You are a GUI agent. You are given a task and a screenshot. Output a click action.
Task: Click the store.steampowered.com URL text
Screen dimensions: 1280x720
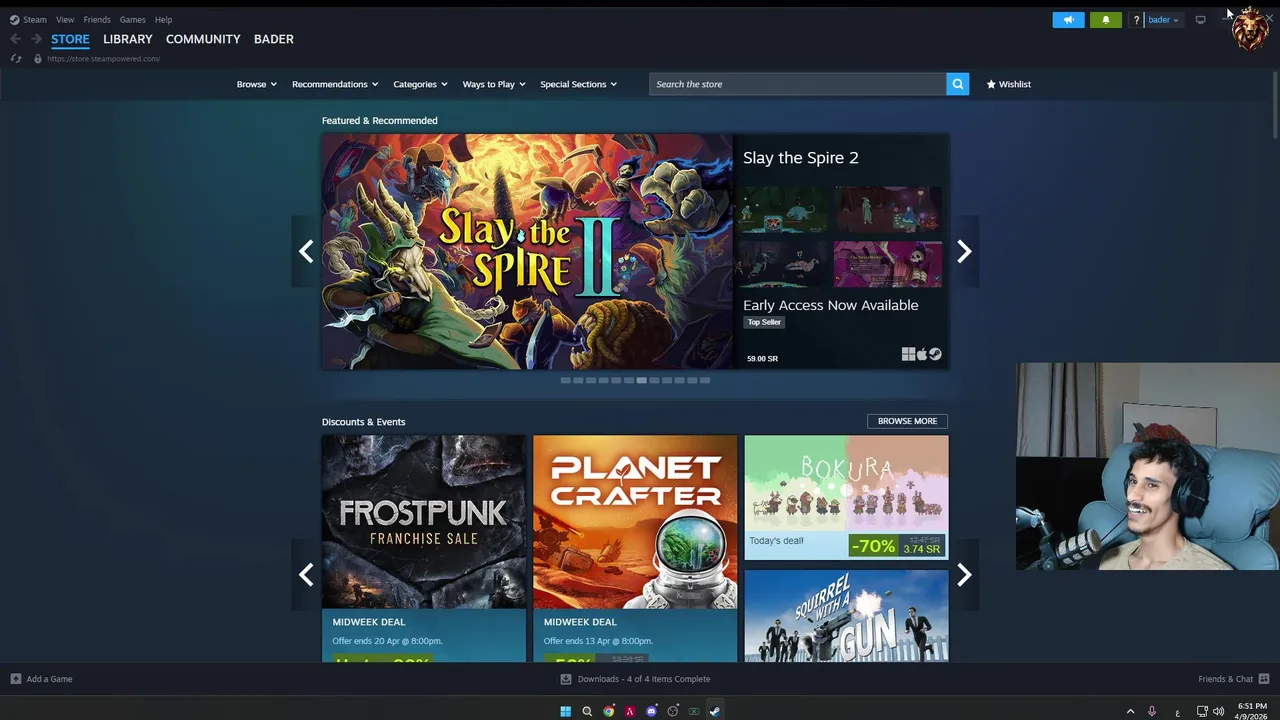(x=103, y=59)
